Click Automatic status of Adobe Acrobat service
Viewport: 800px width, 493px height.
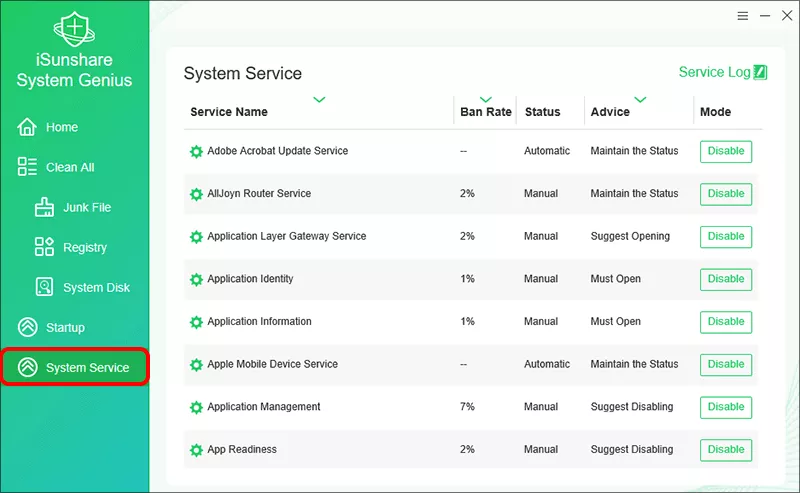click(547, 151)
